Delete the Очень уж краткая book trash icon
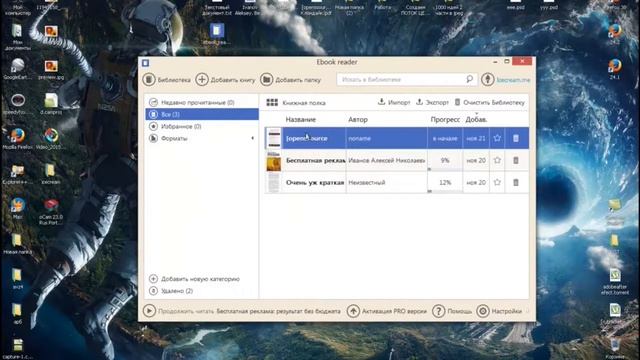The width and height of the screenshot is (640, 360). (x=516, y=182)
